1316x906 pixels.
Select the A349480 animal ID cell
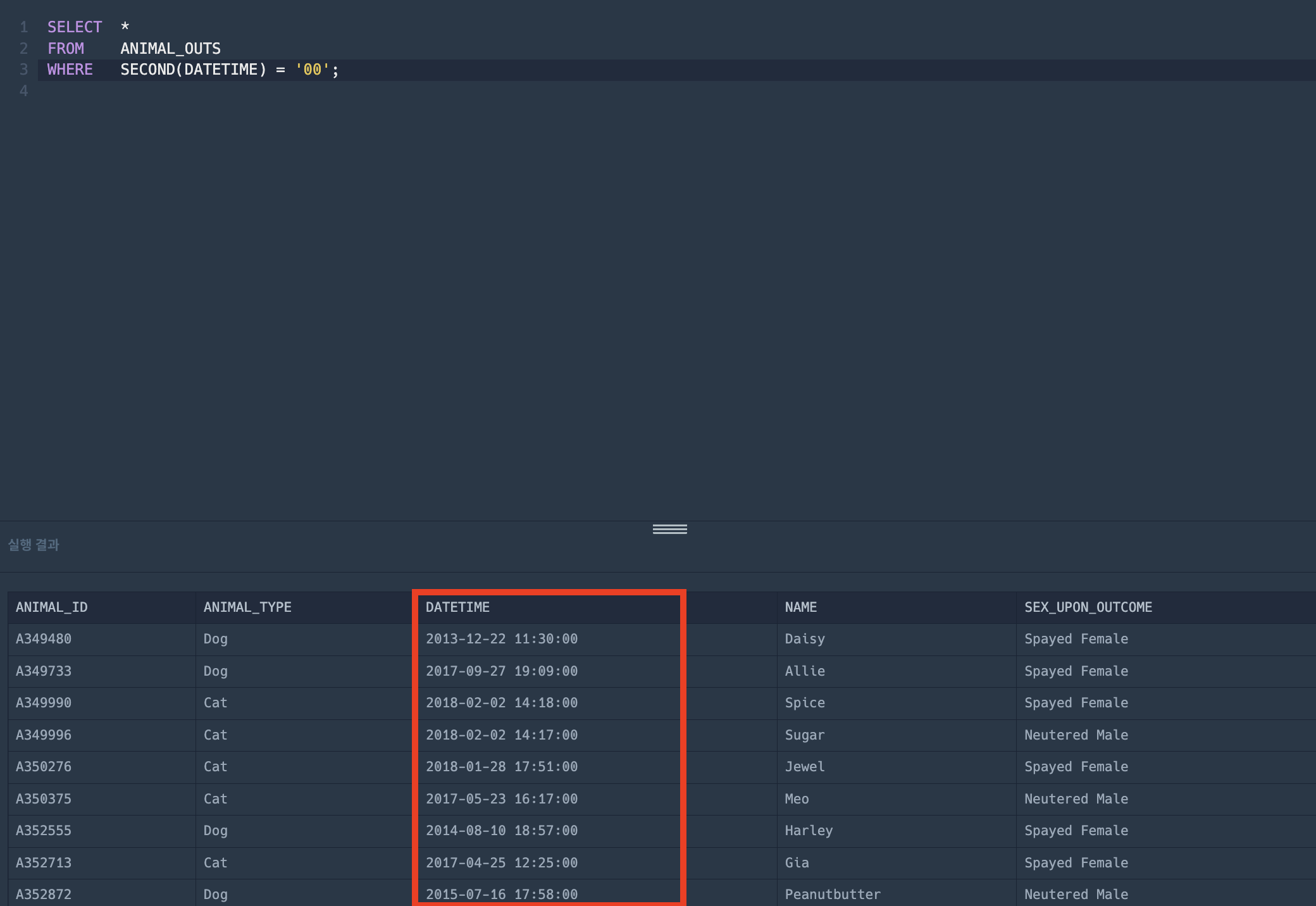44,639
